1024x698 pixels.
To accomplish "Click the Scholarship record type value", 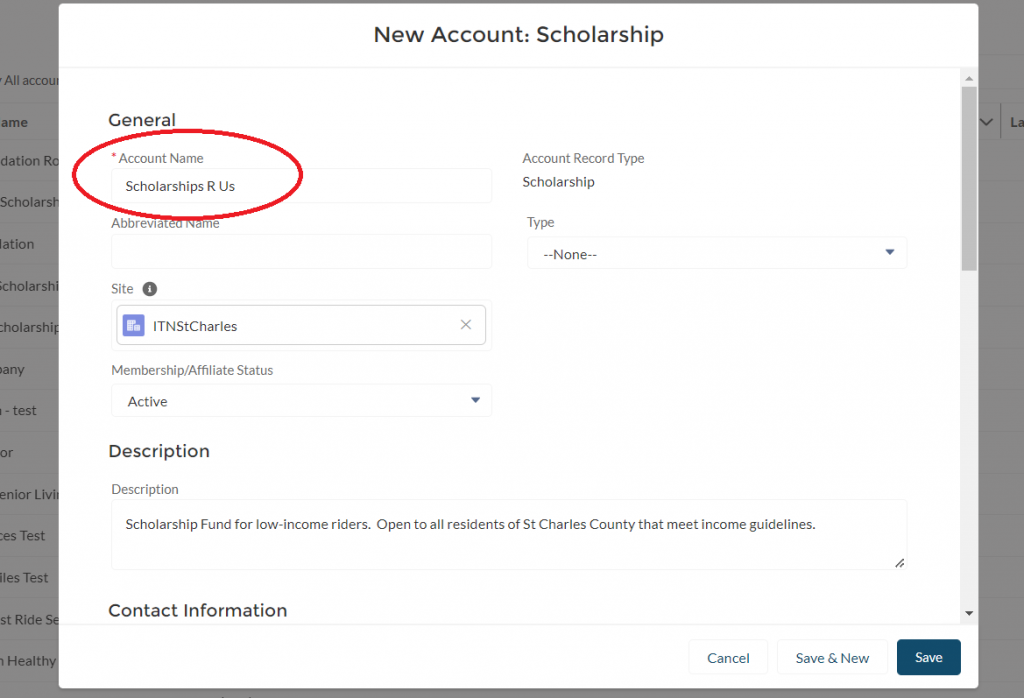I will tap(558, 182).
